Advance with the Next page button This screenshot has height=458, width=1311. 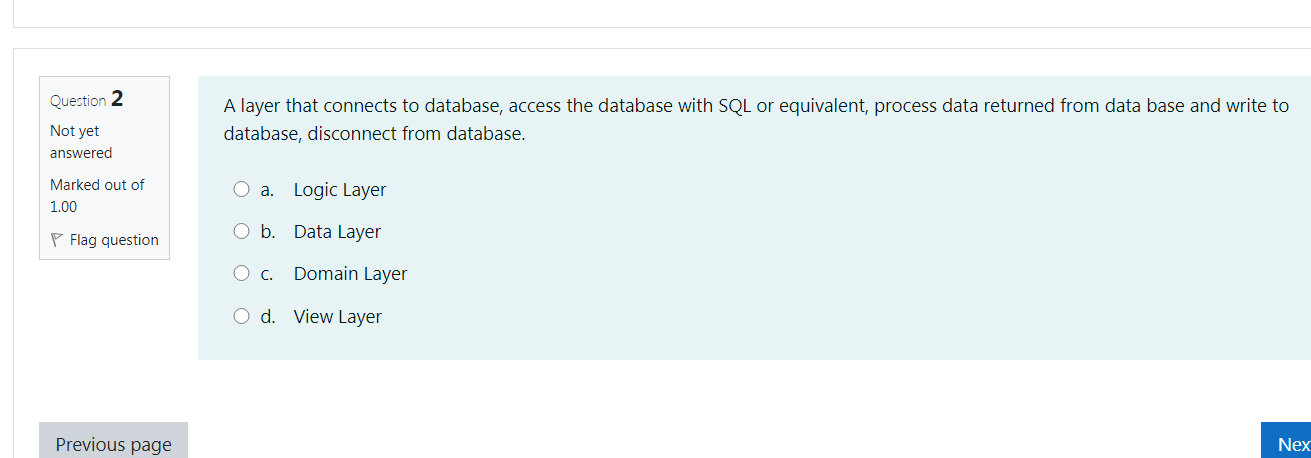point(1287,442)
